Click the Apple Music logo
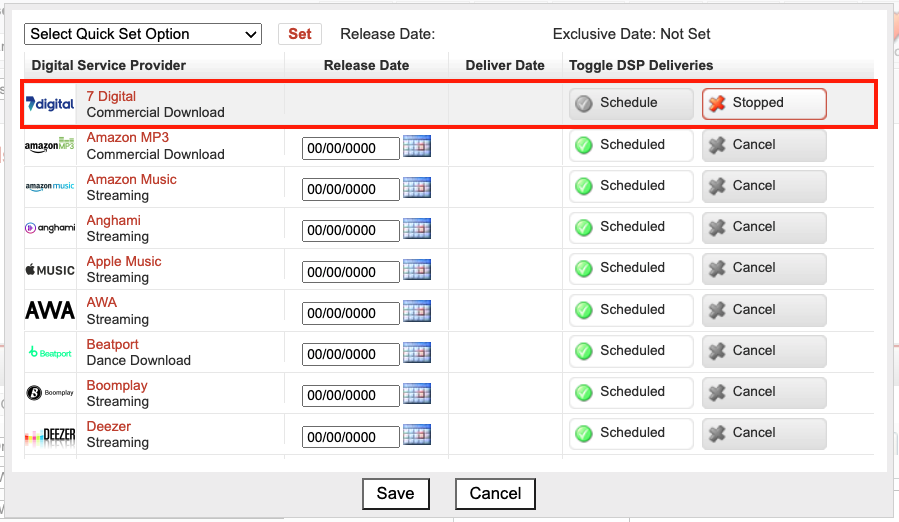Screen dimensions: 899x522 point(50,270)
